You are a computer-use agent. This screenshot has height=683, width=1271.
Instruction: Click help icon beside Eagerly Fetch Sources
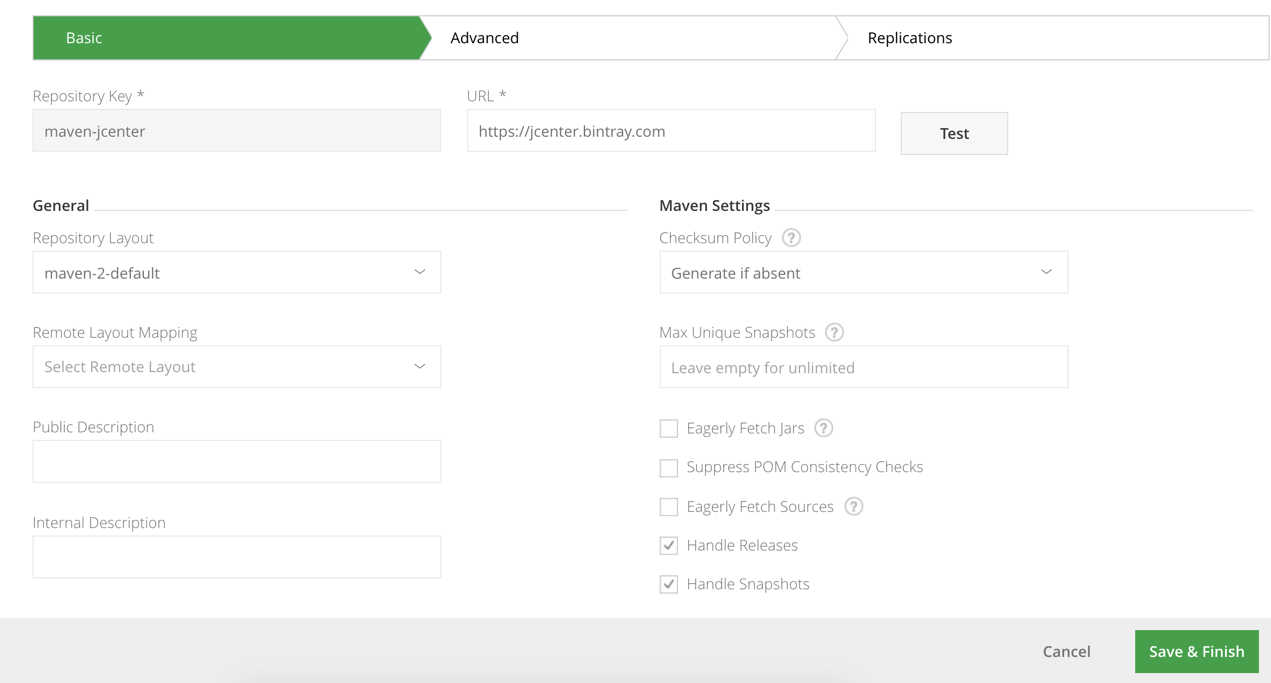pos(853,506)
